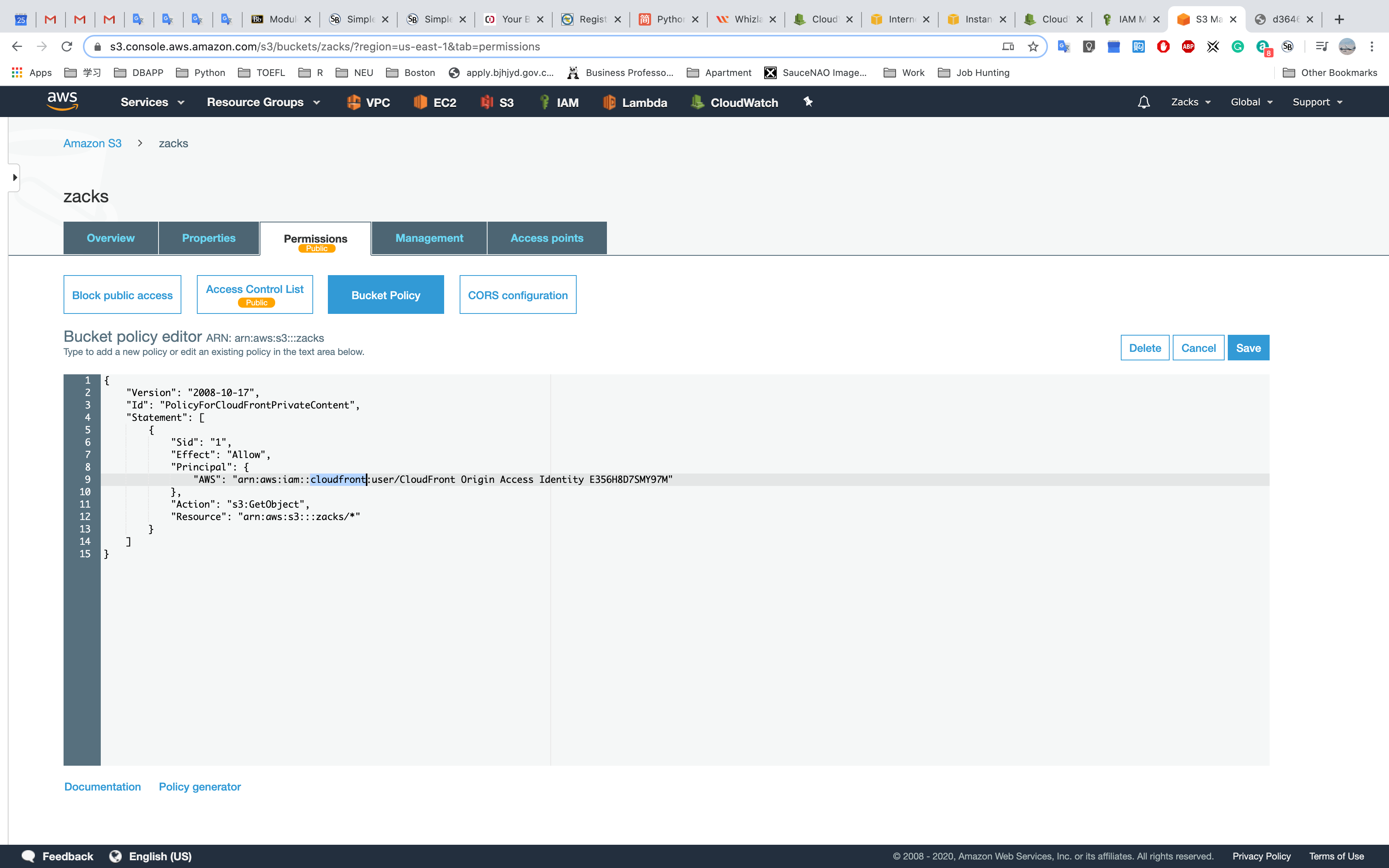Image resolution: width=1389 pixels, height=868 pixels.
Task: Switch to the Access points tab
Action: pyautogui.click(x=546, y=238)
